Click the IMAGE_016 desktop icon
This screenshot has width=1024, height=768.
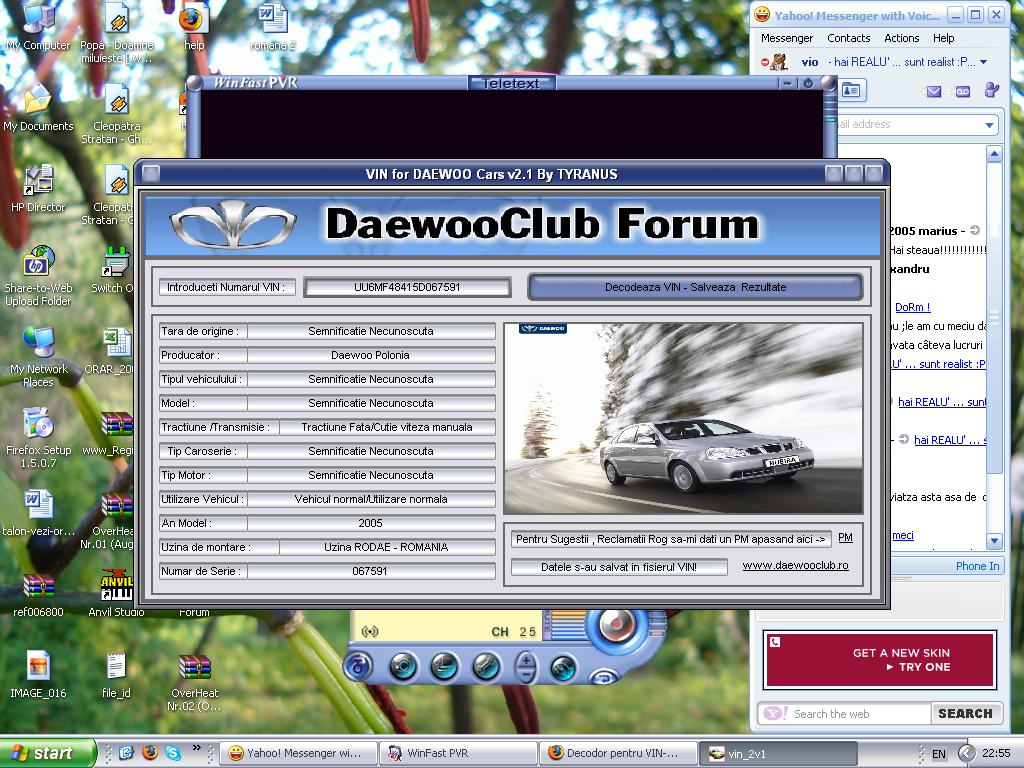coord(38,675)
